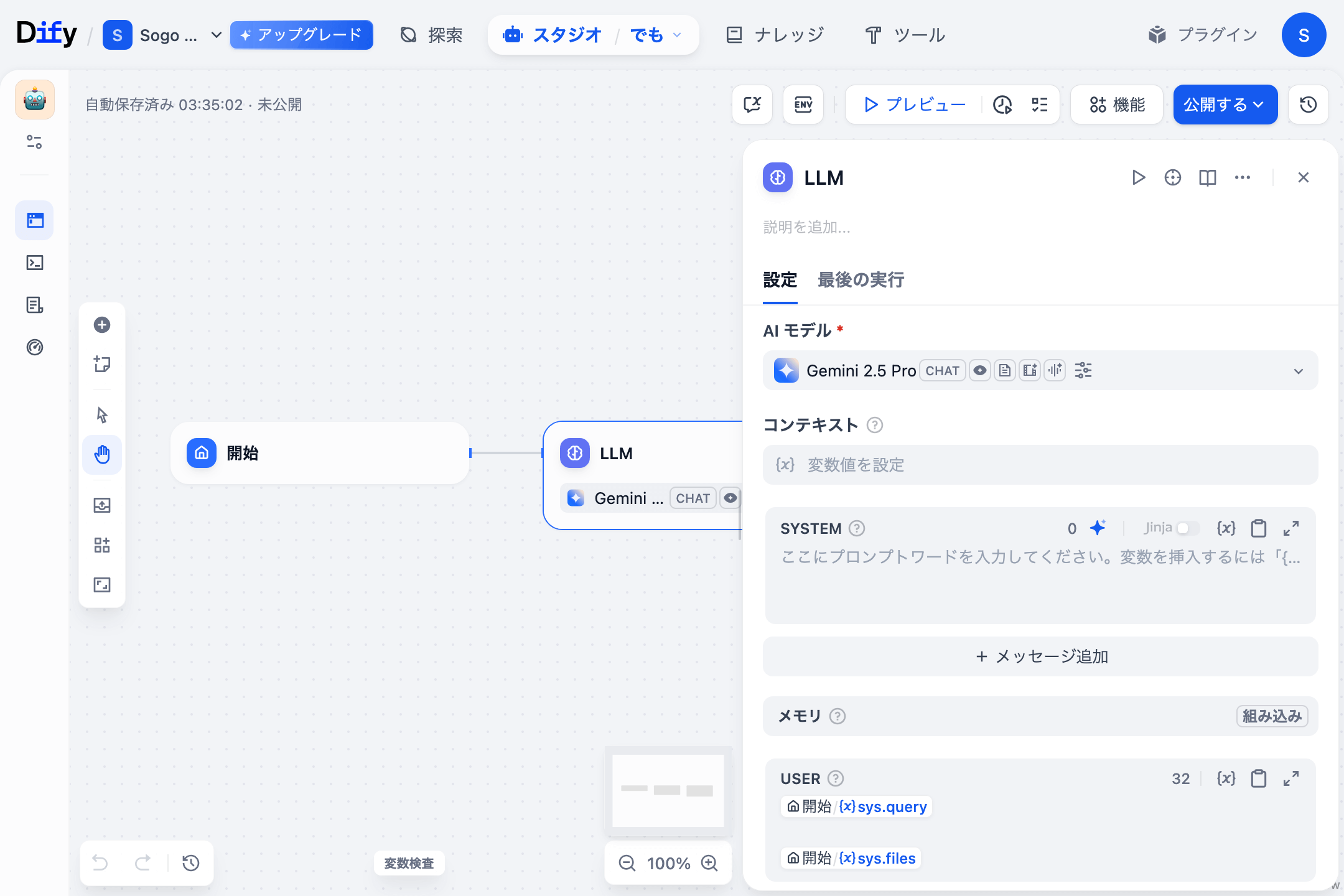The width and height of the screenshot is (1344, 896).
Task: Enable the Jinja toggle in SYSTEM prompt
Action: coord(1188,528)
